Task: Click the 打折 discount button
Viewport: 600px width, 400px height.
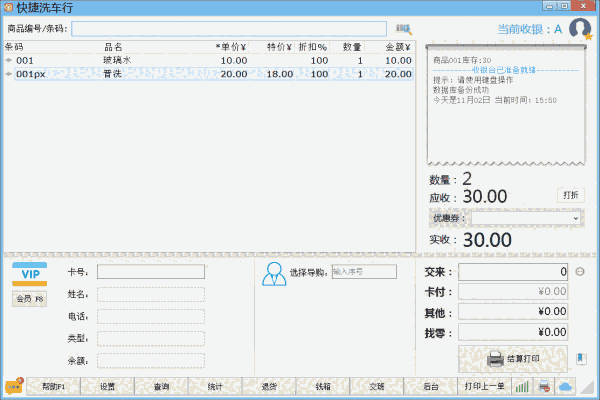Action: (571, 195)
